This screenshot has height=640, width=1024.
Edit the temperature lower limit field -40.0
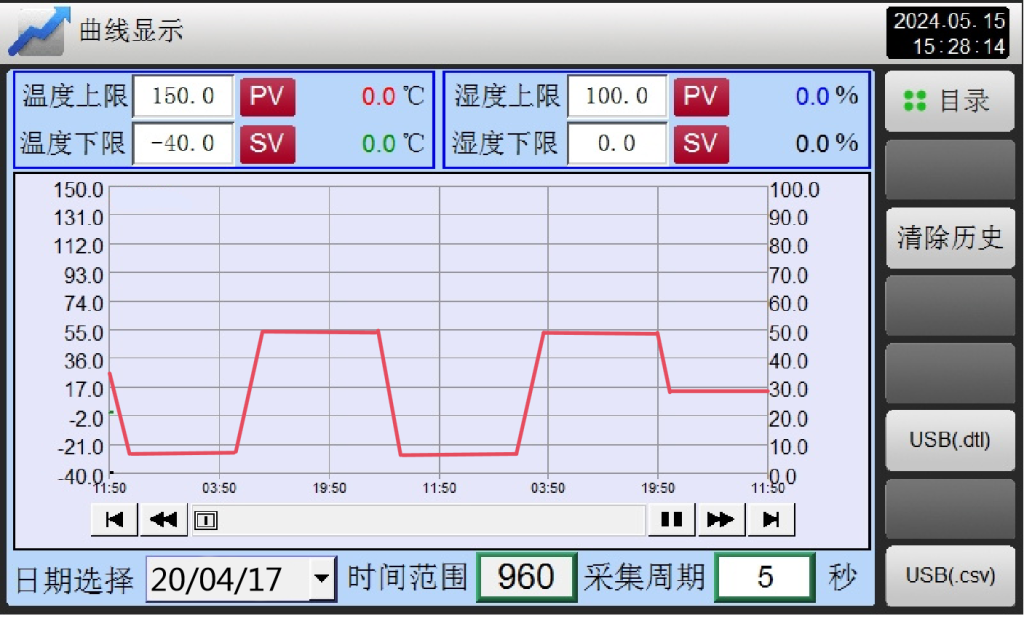(x=183, y=143)
